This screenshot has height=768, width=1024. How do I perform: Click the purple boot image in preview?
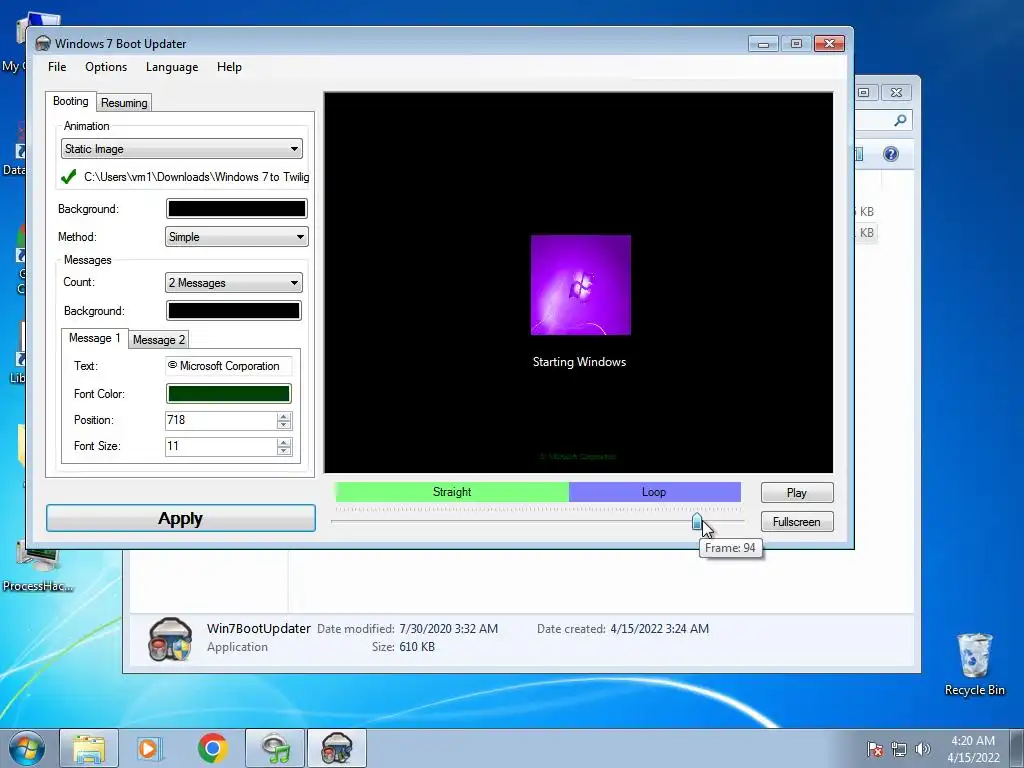click(x=581, y=285)
